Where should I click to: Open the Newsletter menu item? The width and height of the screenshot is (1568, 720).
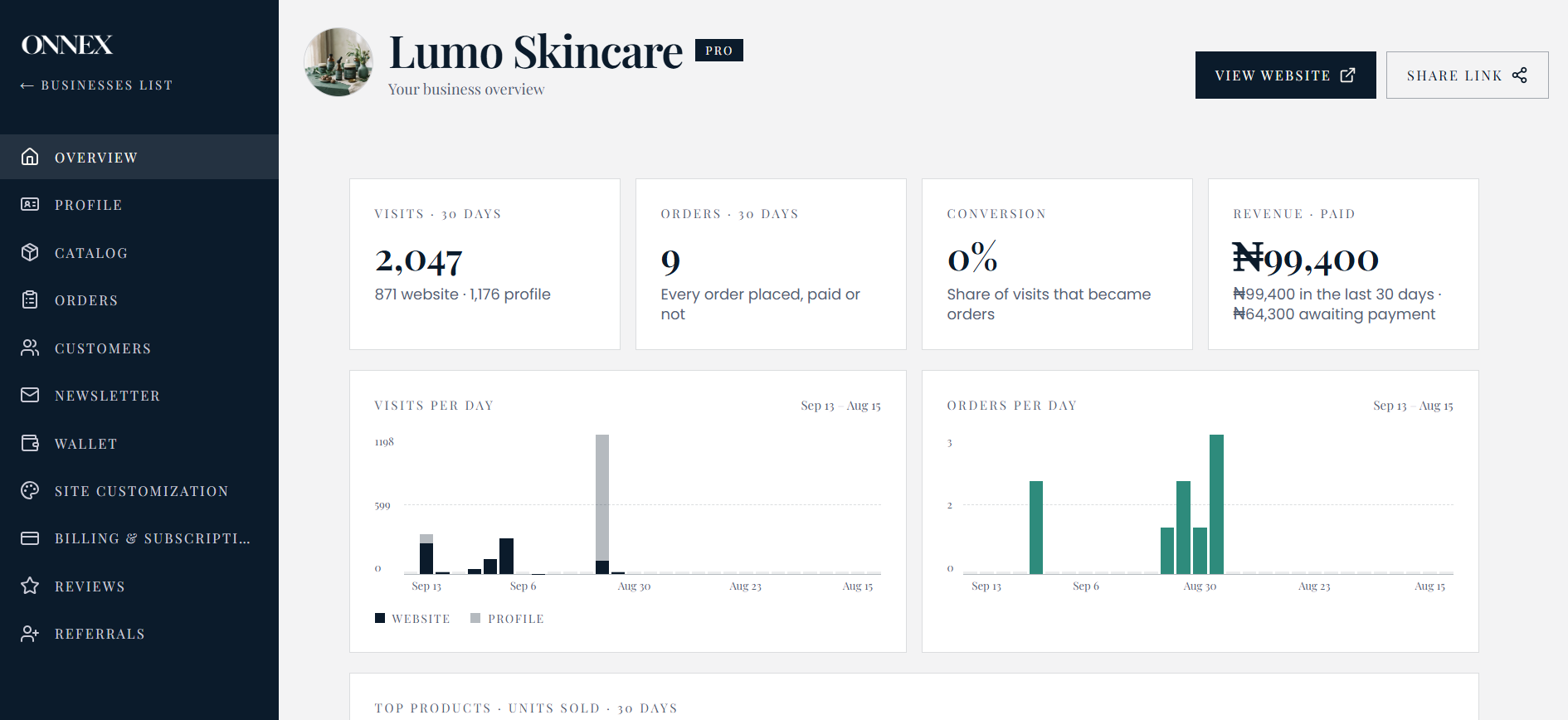point(139,395)
